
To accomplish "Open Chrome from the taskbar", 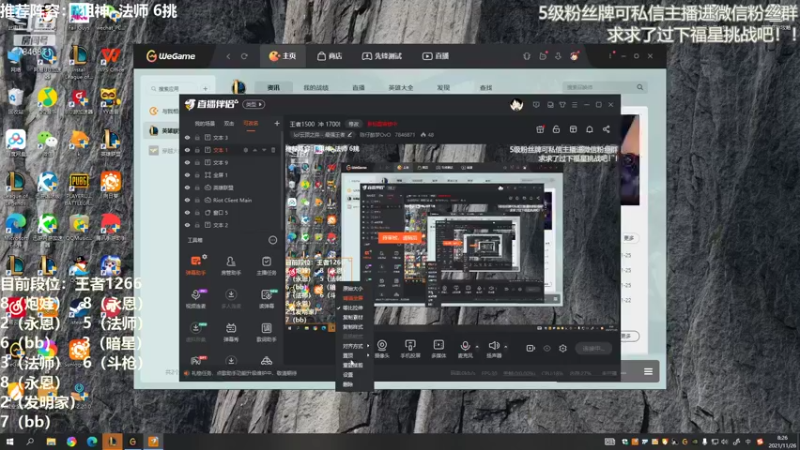I will pos(71,441).
